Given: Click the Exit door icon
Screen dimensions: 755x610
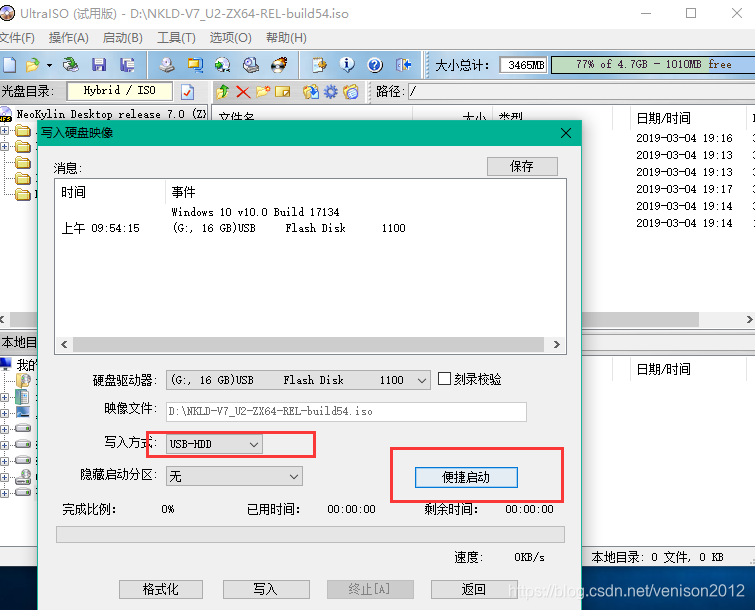Looking at the screenshot, I should tap(403, 65).
